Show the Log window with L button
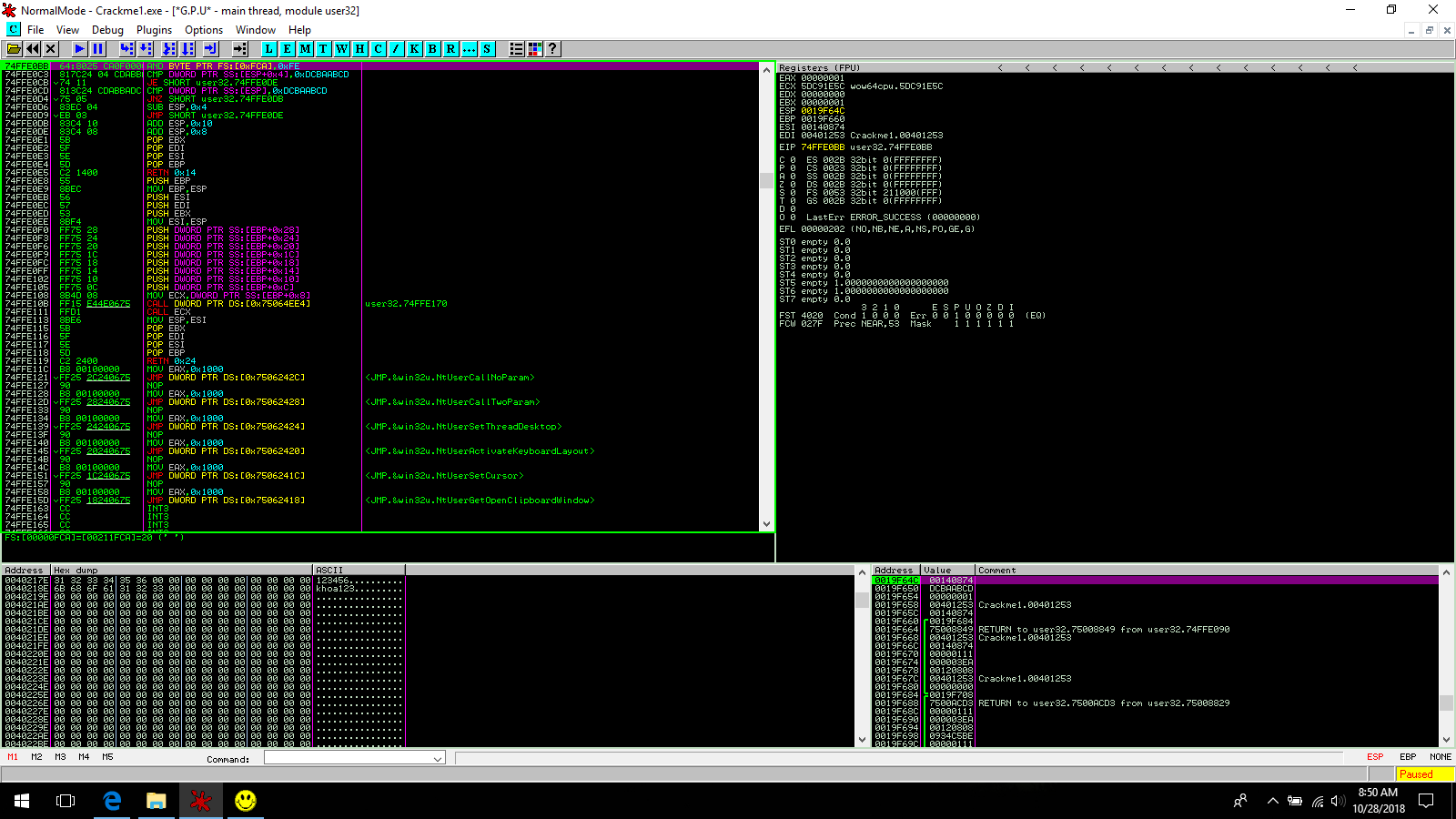Viewport: 1456px width, 819px height. (x=269, y=49)
